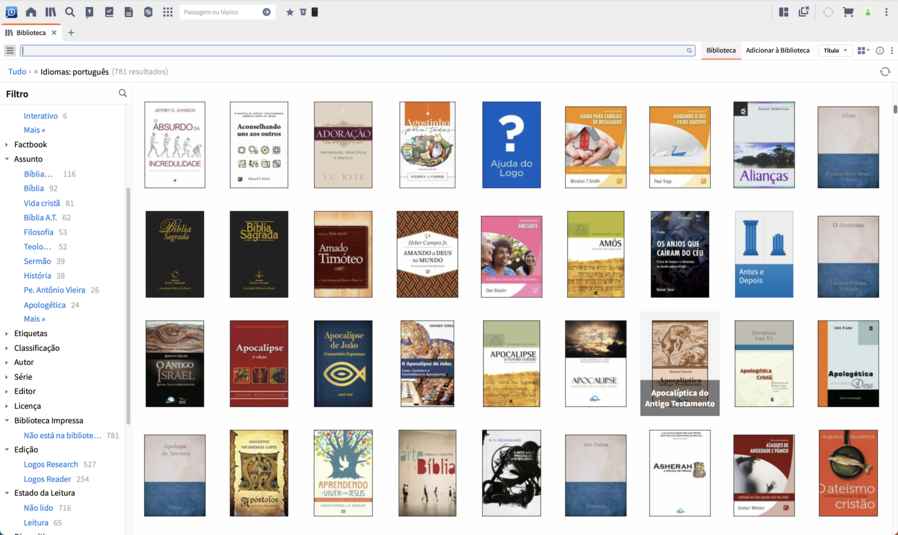Open the Título sort dropdown
Image resolution: width=898 pixels, height=535 pixels.
[835, 50]
